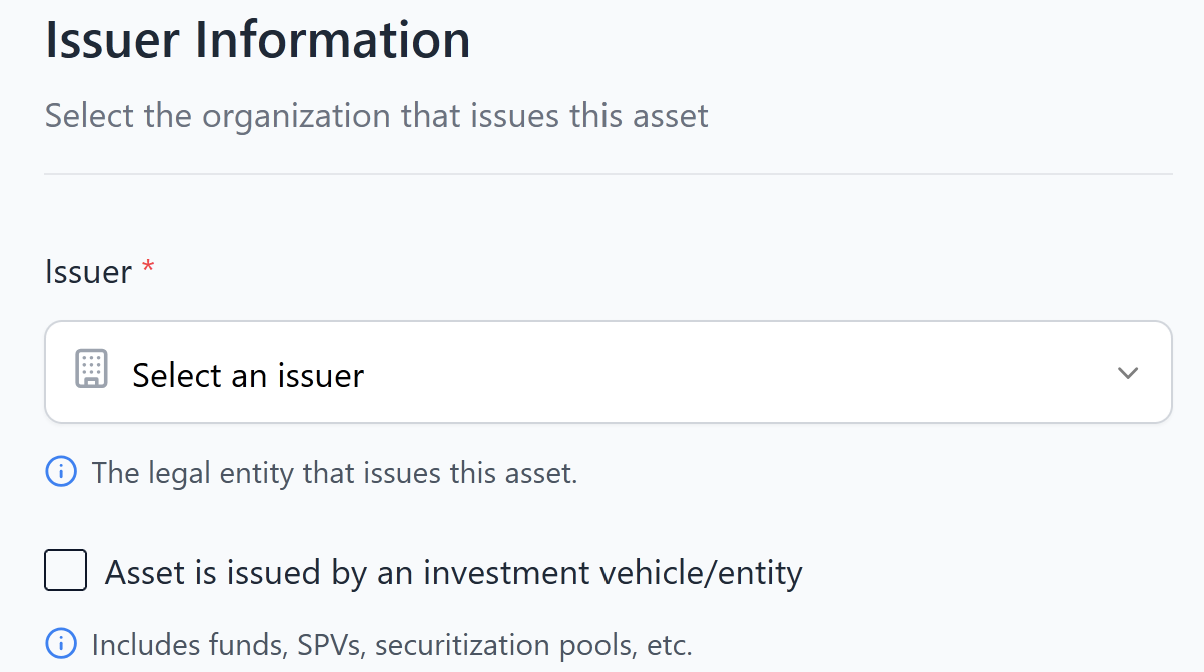This screenshot has width=1204, height=672.
Task: Click the horizontal divider under the subtitle
Action: point(608,174)
